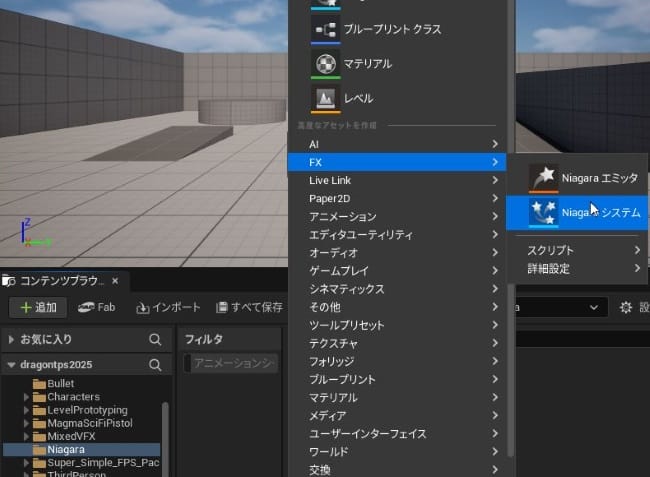This screenshot has height=477, width=650.
Task: Expand the Super_Simple_FPS_Pac folder
Action: click(27, 463)
